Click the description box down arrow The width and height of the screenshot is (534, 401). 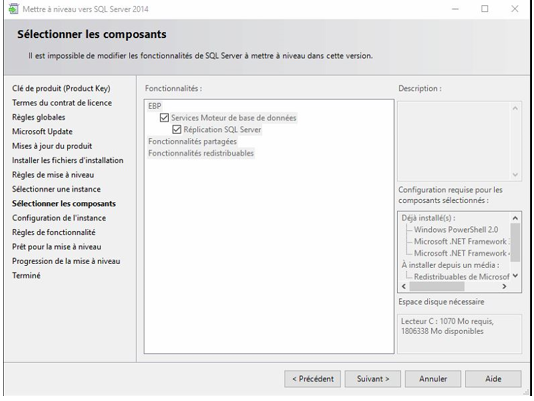515,174
